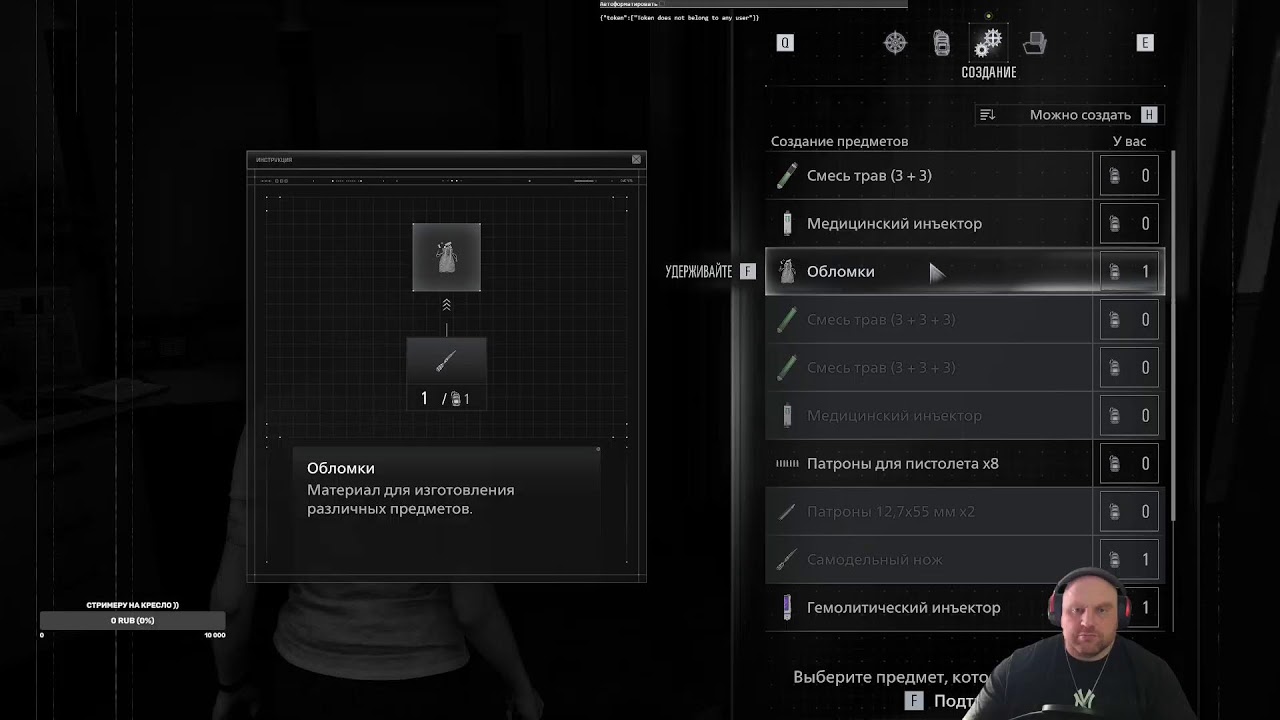Open the files folder tab icon
Screen dimensions: 1280x720
[x=1035, y=43]
